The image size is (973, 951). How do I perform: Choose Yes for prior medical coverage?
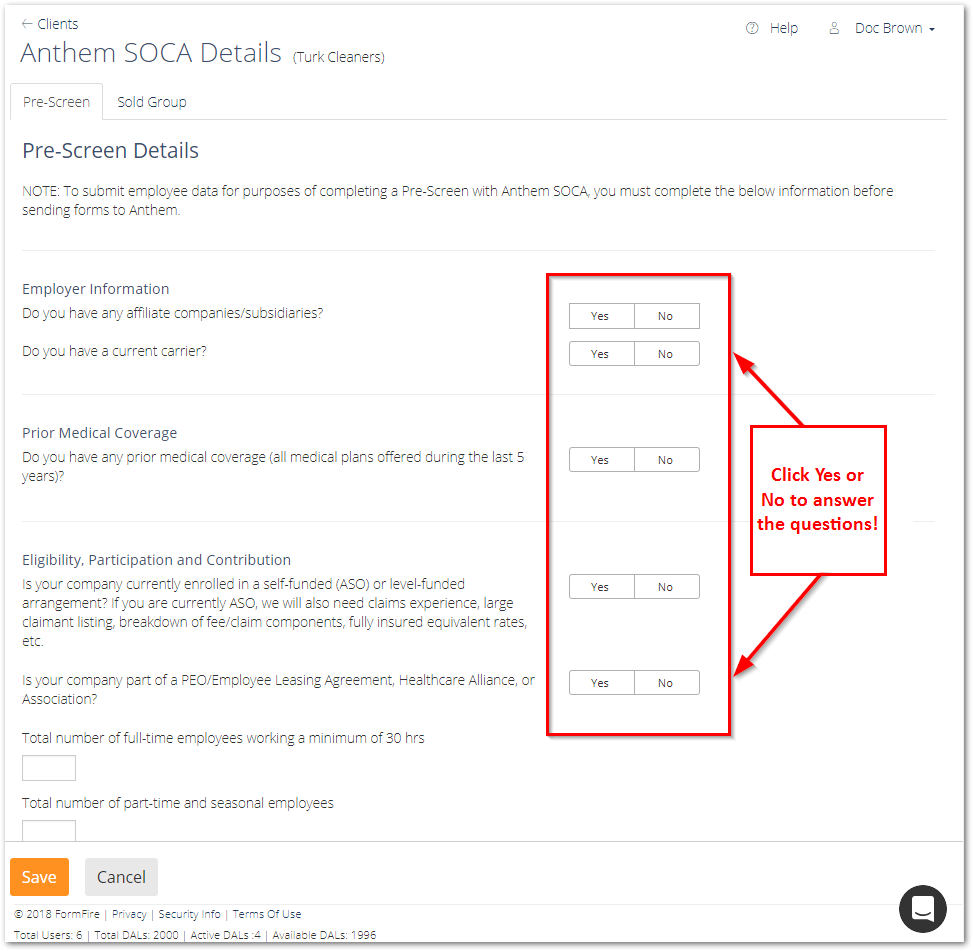pos(601,460)
